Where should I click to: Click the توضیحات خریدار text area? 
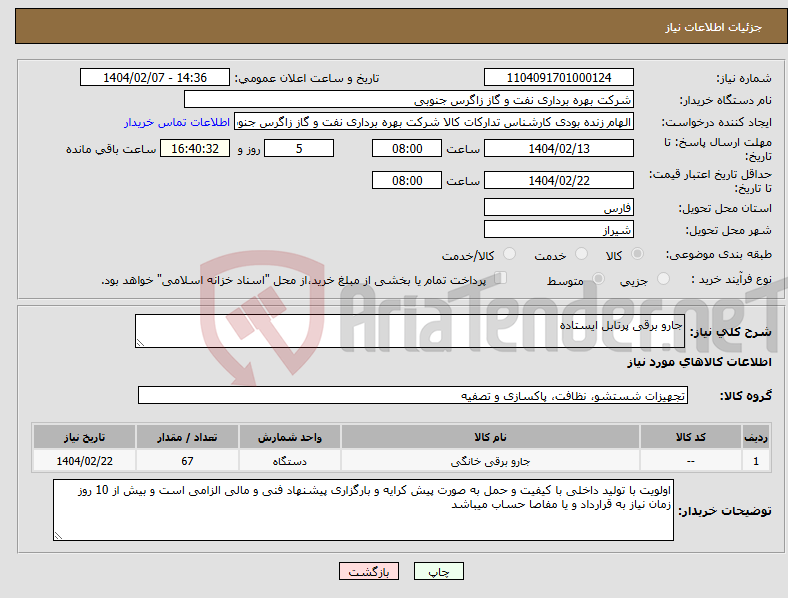(363, 510)
